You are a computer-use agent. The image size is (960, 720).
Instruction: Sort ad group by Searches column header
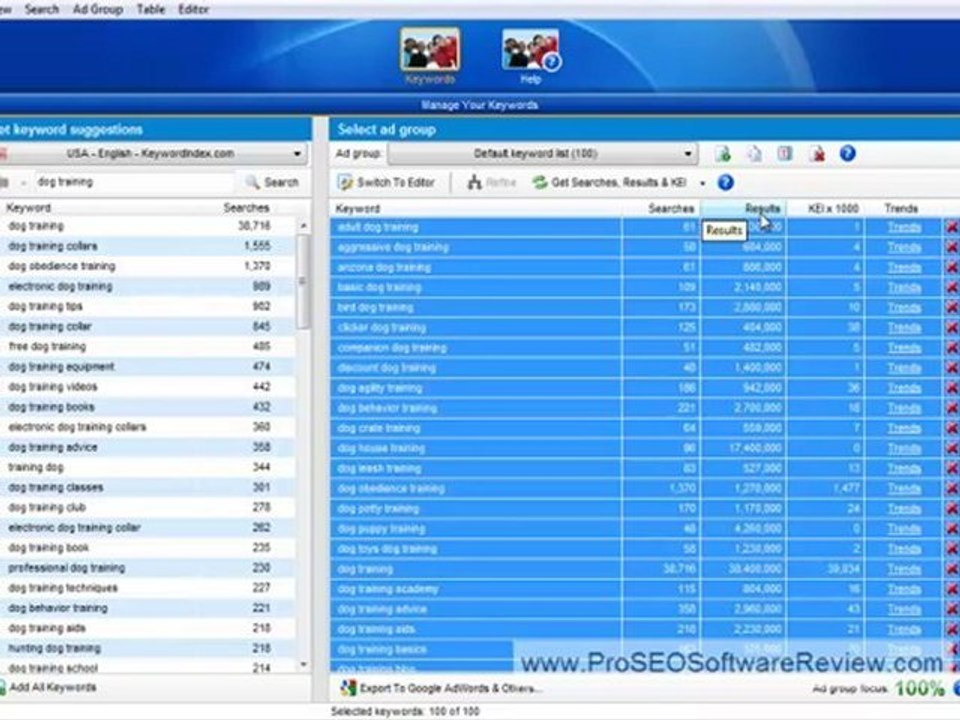[661, 209]
